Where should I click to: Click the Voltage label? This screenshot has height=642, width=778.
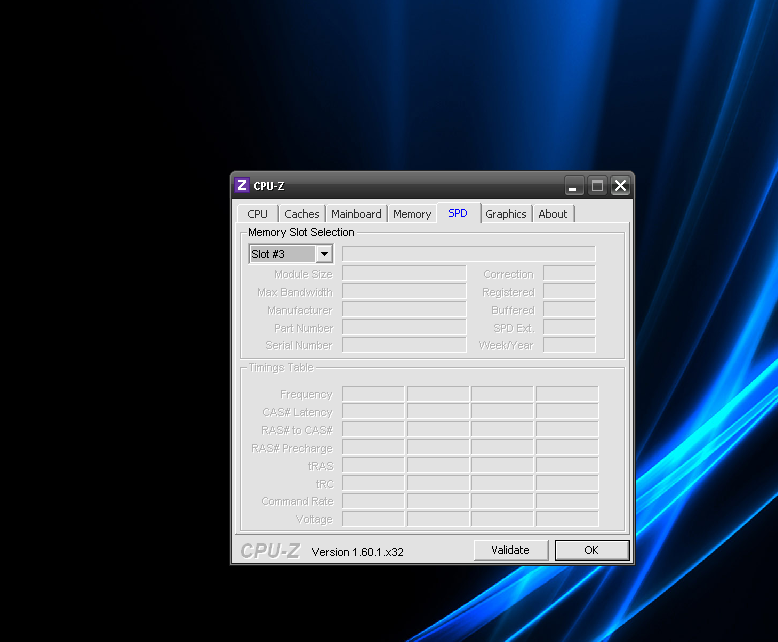coord(314,519)
